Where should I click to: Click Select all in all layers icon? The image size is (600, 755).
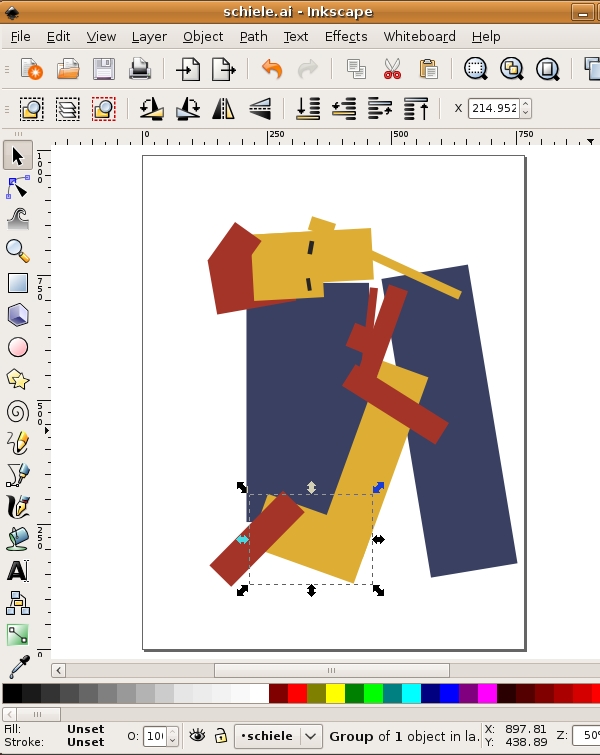(68, 108)
